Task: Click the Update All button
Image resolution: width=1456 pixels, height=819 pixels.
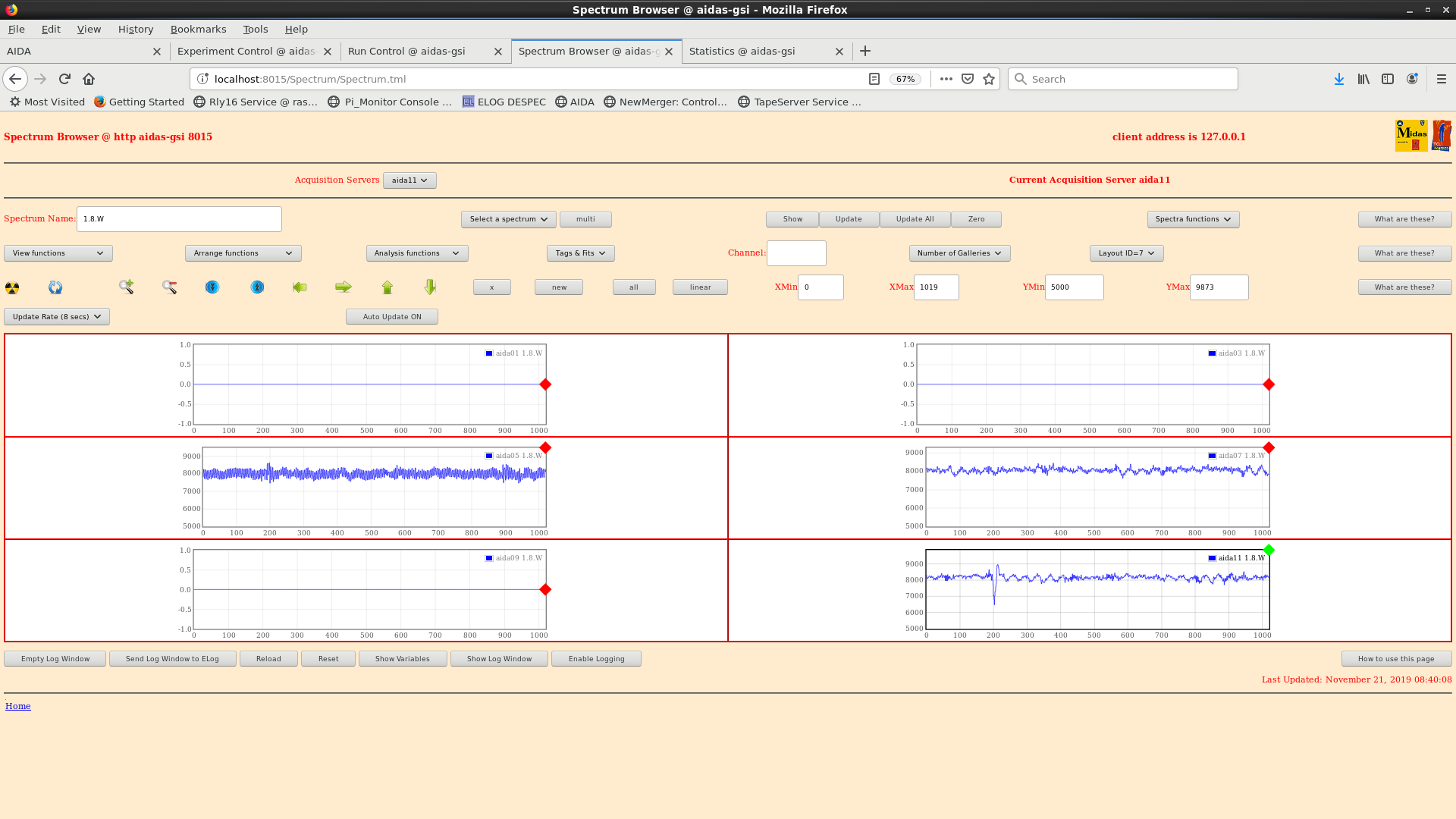Action: click(915, 219)
